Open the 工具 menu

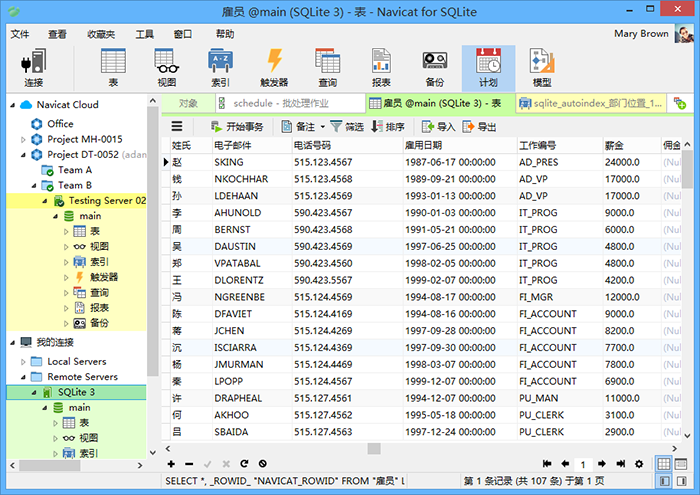(145, 34)
